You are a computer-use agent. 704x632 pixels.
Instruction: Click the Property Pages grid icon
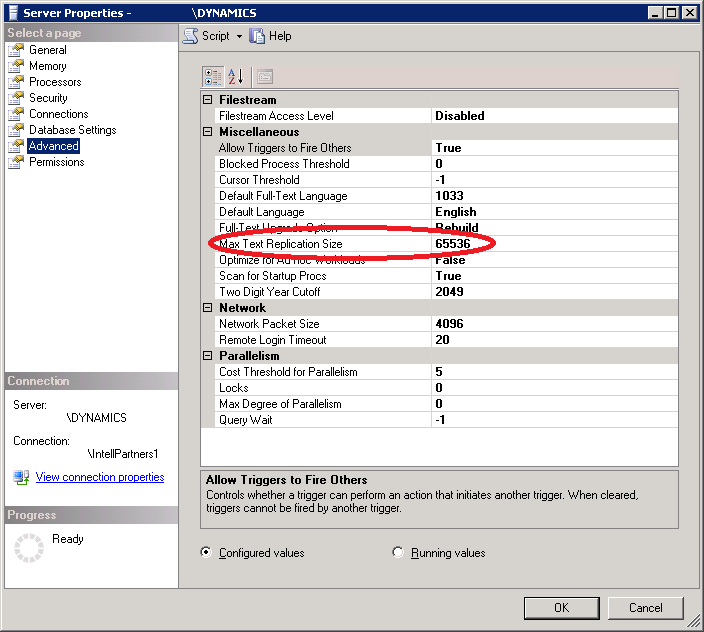coord(265,77)
